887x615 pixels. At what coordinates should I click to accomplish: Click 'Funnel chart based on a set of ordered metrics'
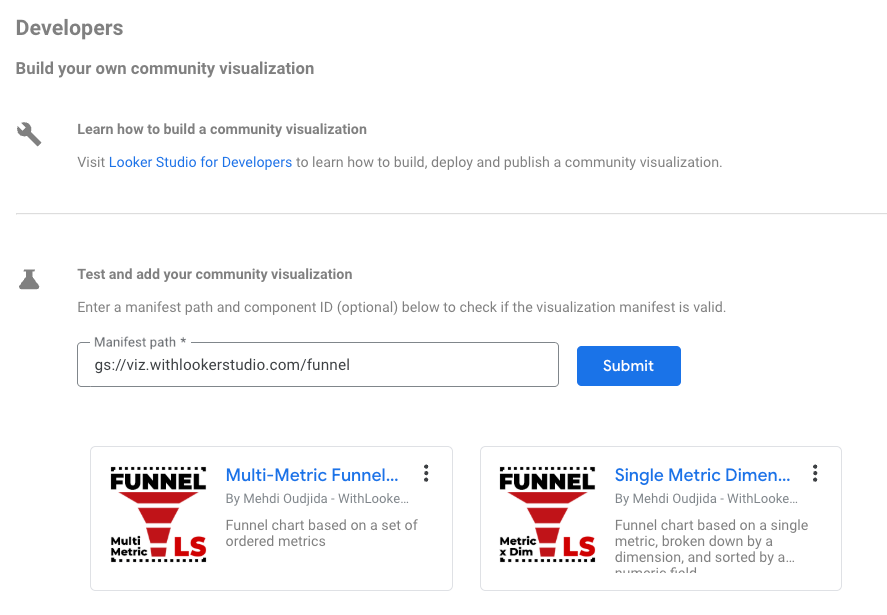tap(321, 534)
